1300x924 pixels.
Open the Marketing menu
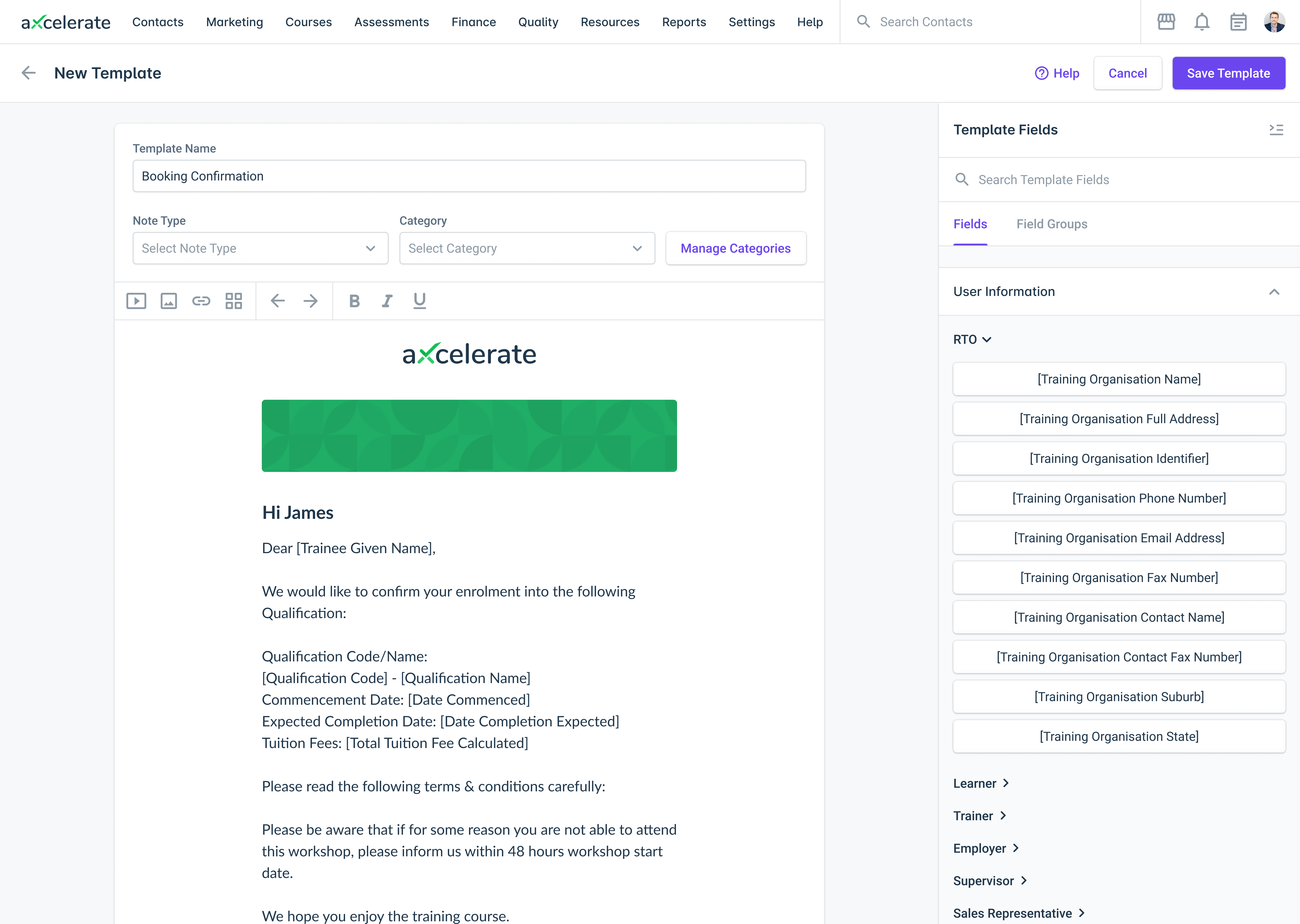click(234, 22)
